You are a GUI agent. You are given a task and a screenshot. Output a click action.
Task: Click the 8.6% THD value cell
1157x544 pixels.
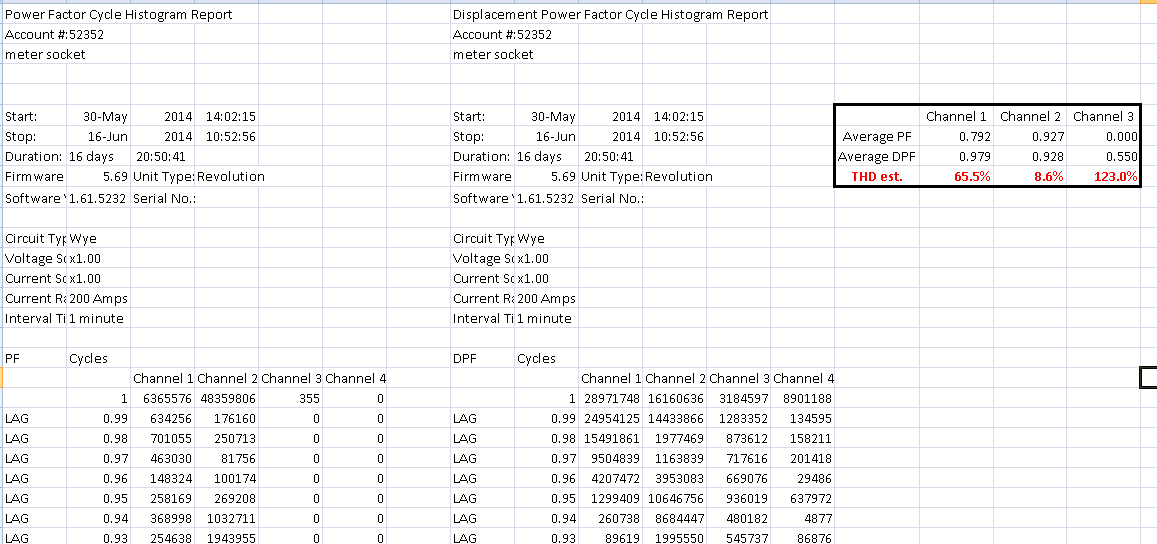pyautogui.click(x=1041, y=177)
